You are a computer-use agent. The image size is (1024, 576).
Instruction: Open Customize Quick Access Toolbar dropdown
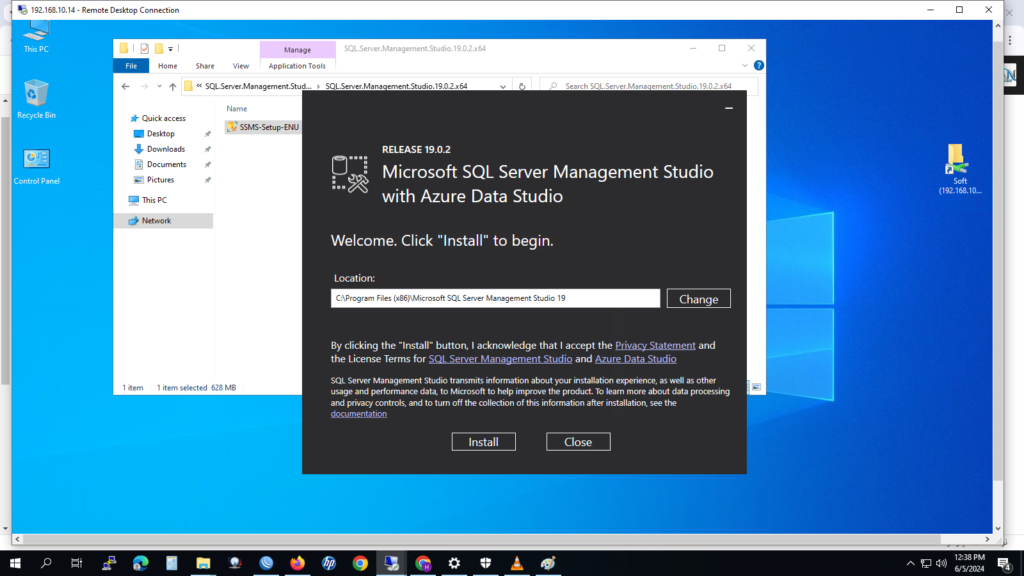tap(170, 49)
